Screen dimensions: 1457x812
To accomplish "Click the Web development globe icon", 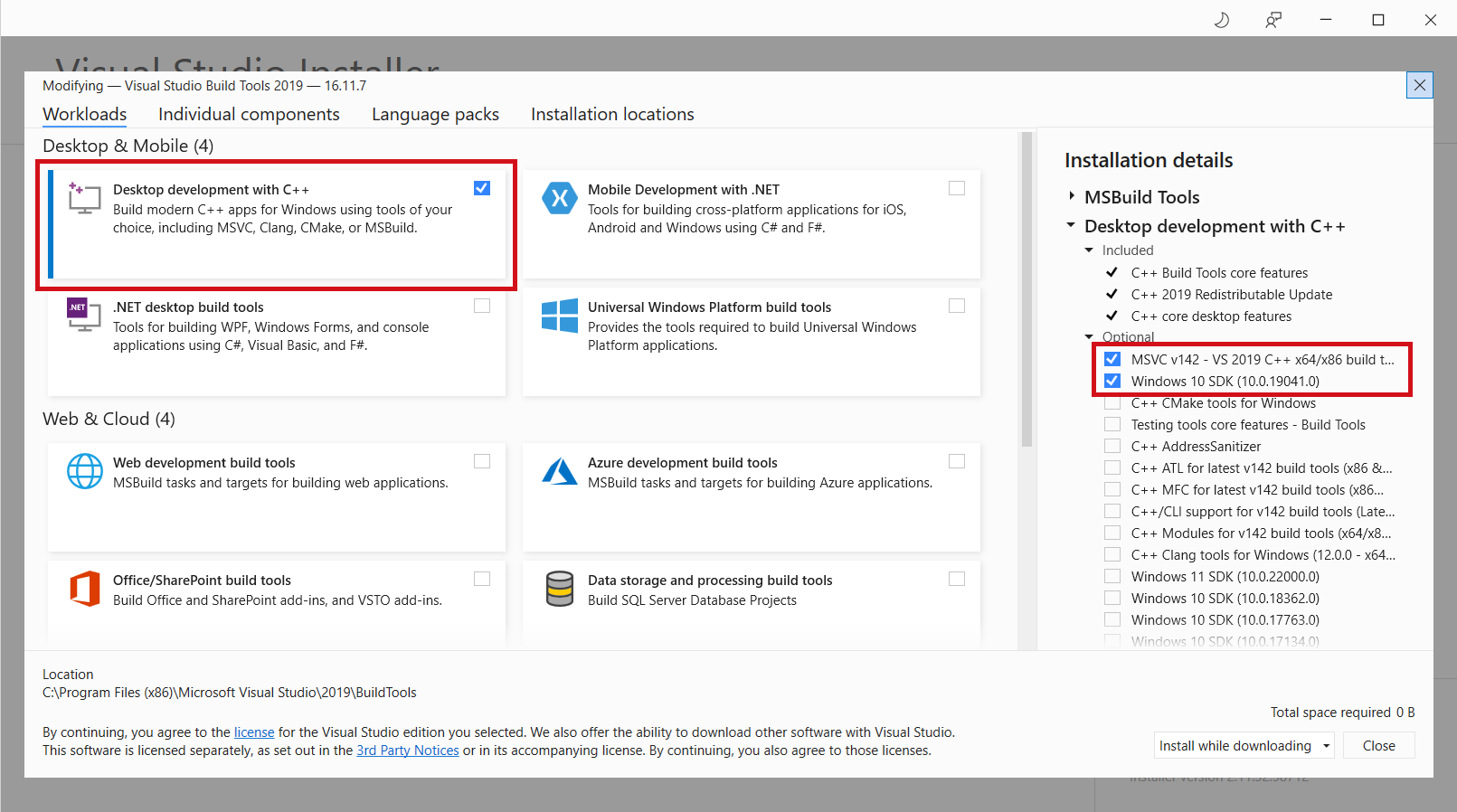I will 85,471.
